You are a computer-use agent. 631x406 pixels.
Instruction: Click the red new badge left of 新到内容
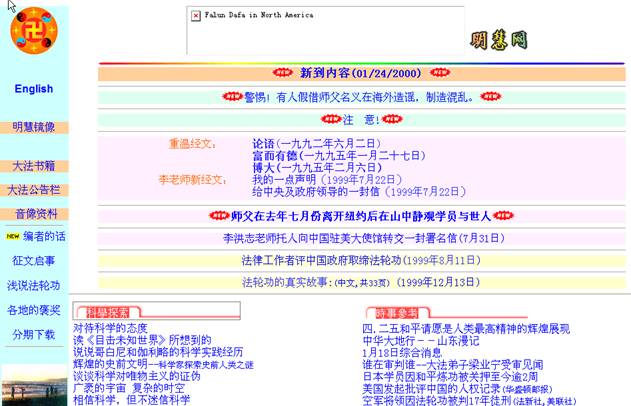283,72
